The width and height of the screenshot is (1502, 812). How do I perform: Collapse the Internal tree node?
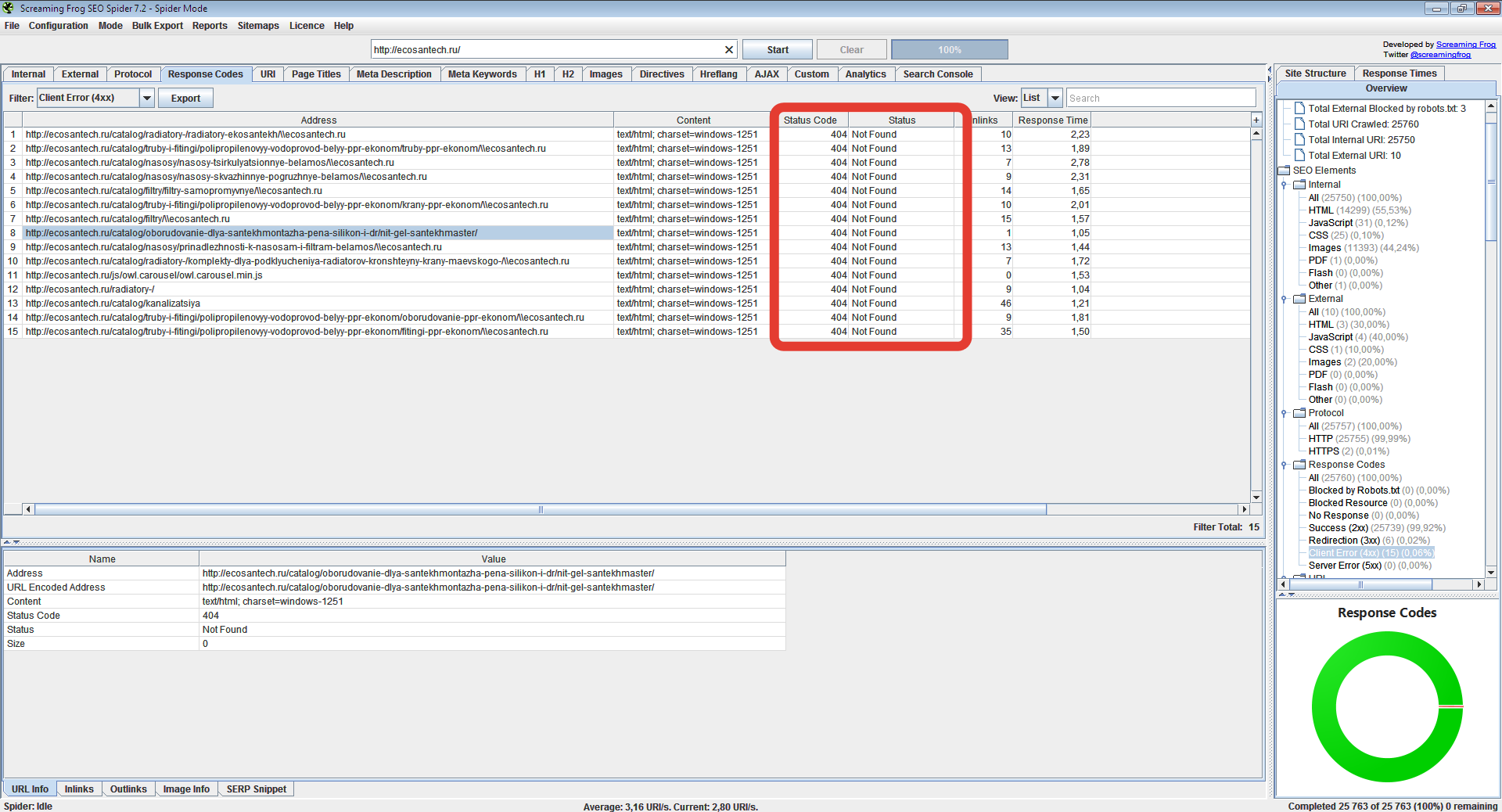[1285, 185]
